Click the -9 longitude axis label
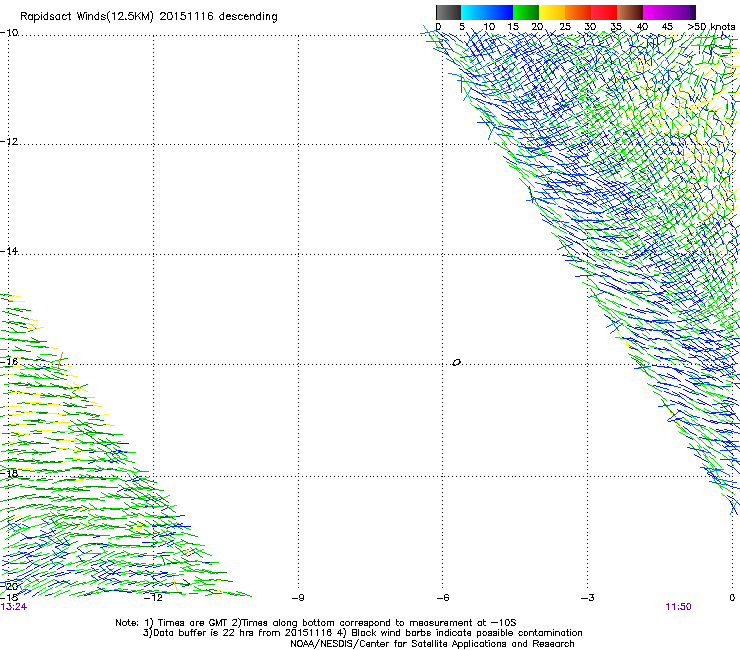The height and width of the screenshot is (650, 740). pyautogui.click(x=298, y=598)
